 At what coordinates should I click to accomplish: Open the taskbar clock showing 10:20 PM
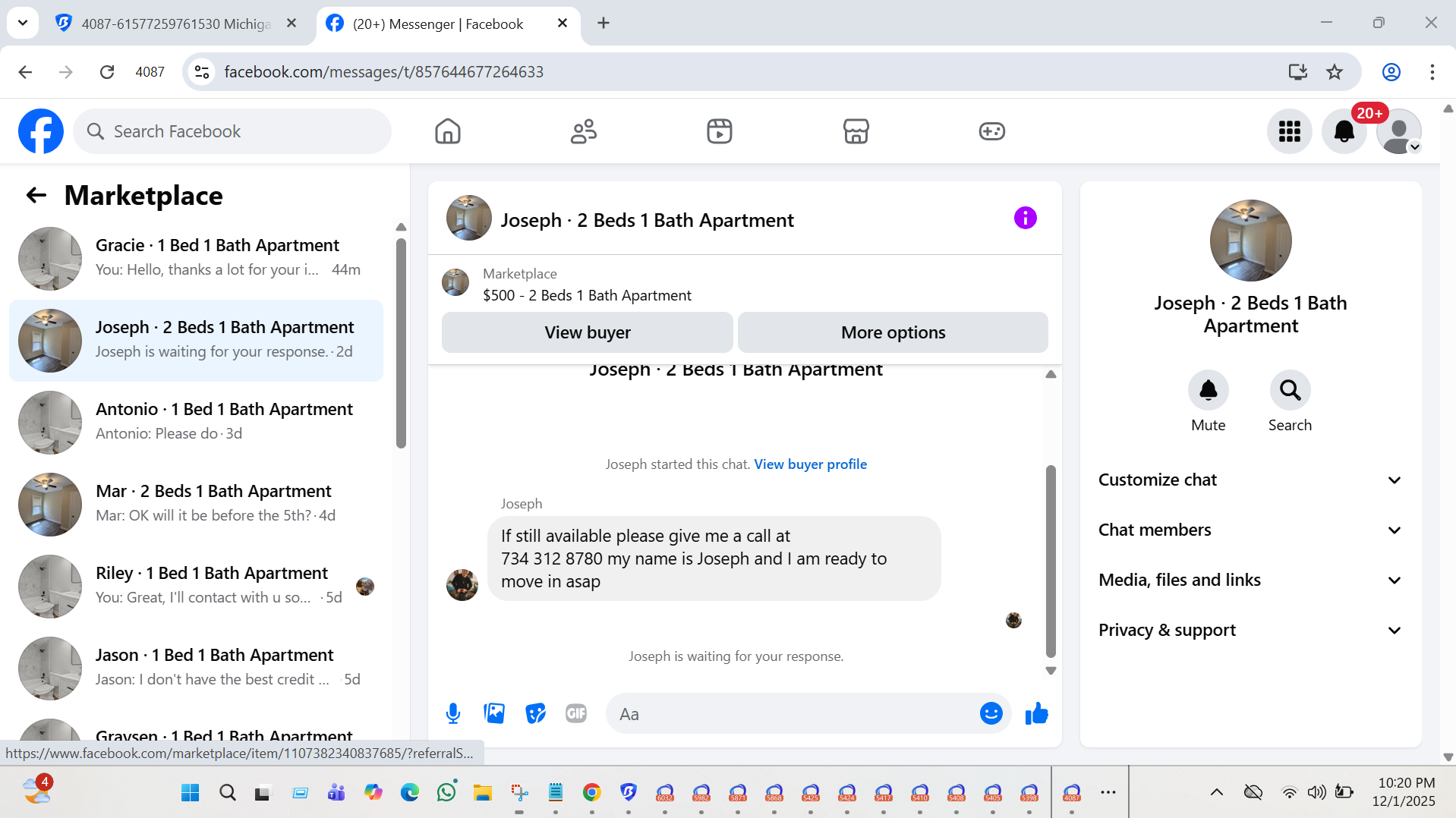[1403, 792]
